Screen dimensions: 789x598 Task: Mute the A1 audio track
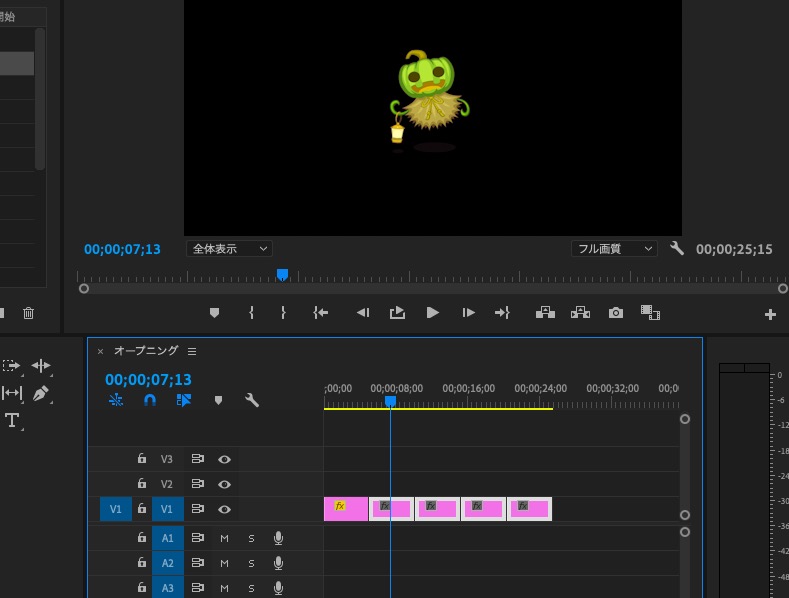tap(224, 538)
